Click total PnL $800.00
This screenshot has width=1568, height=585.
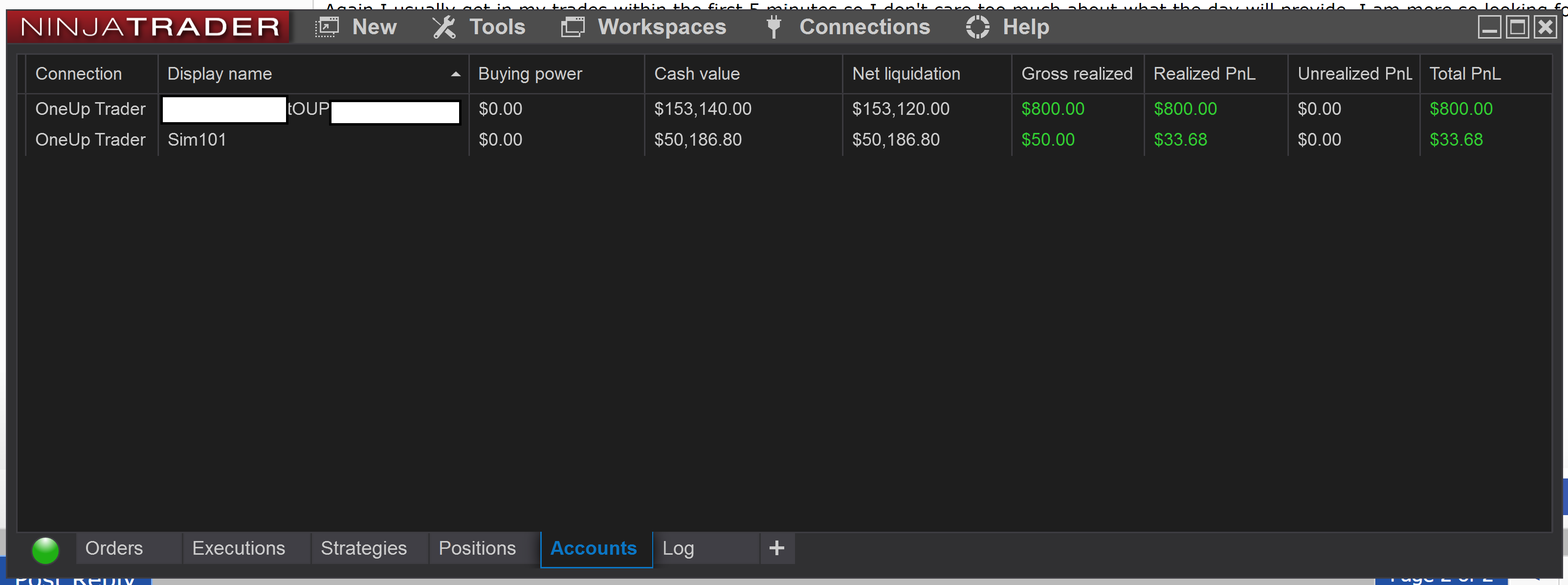point(1461,109)
